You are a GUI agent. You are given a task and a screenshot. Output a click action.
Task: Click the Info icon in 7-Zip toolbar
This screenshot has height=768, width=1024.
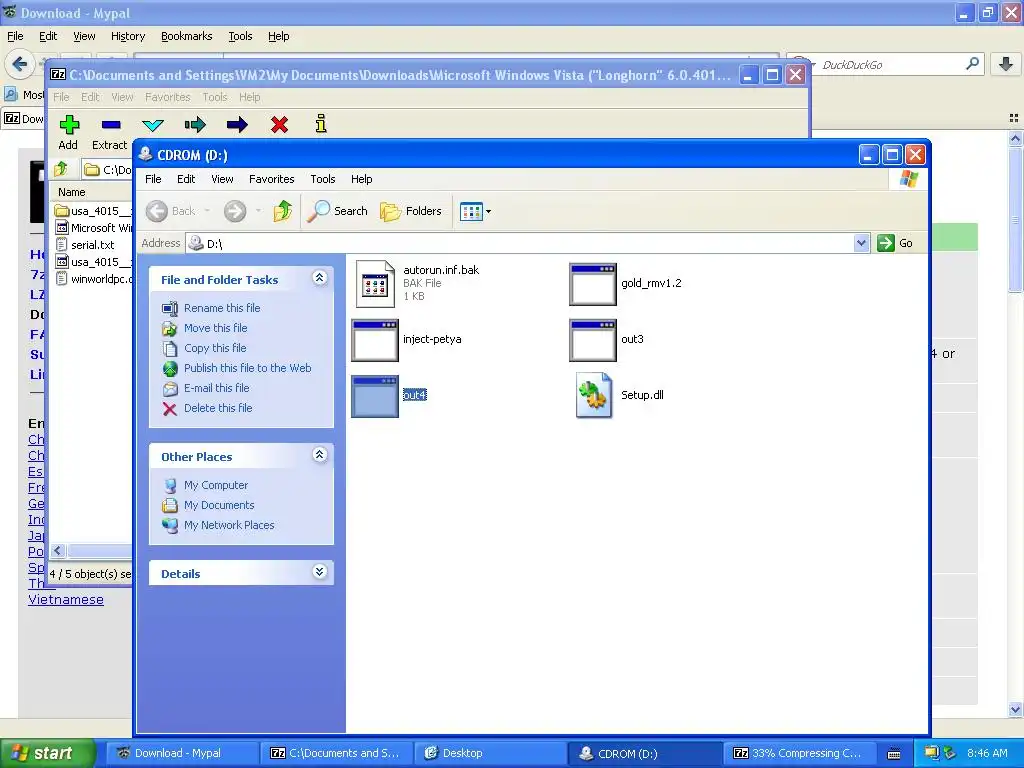(321, 123)
